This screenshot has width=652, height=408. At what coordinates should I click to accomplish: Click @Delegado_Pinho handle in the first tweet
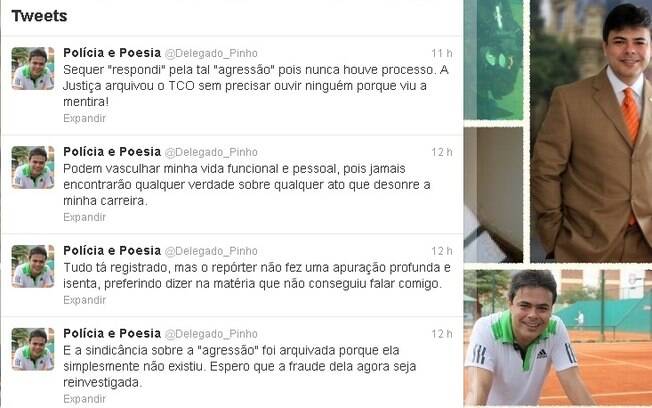(211, 54)
